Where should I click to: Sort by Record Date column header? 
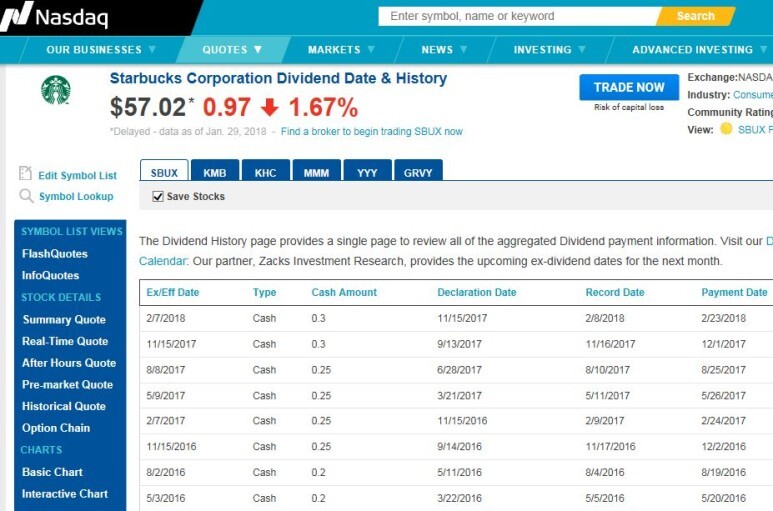615,292
